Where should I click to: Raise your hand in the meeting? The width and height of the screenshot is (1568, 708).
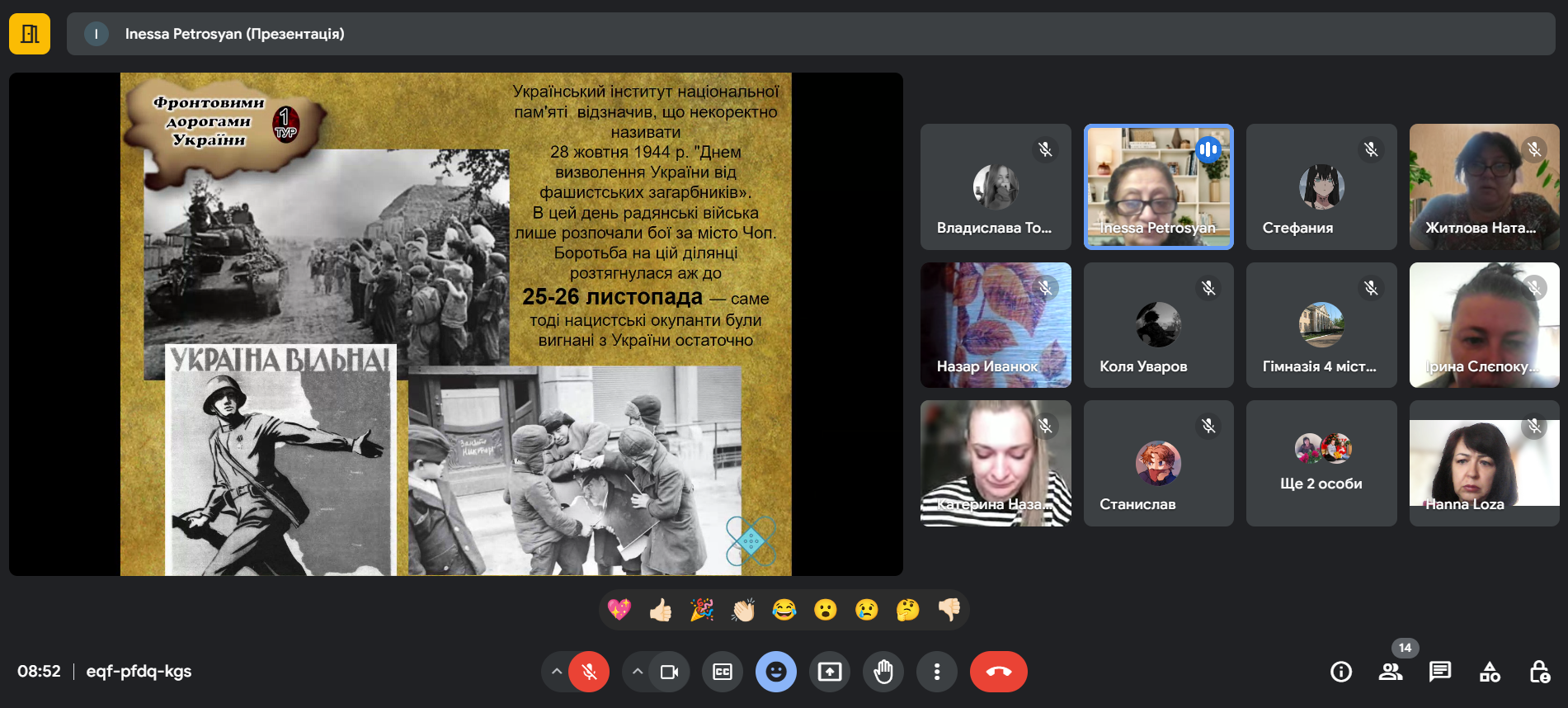coord(883,672)
